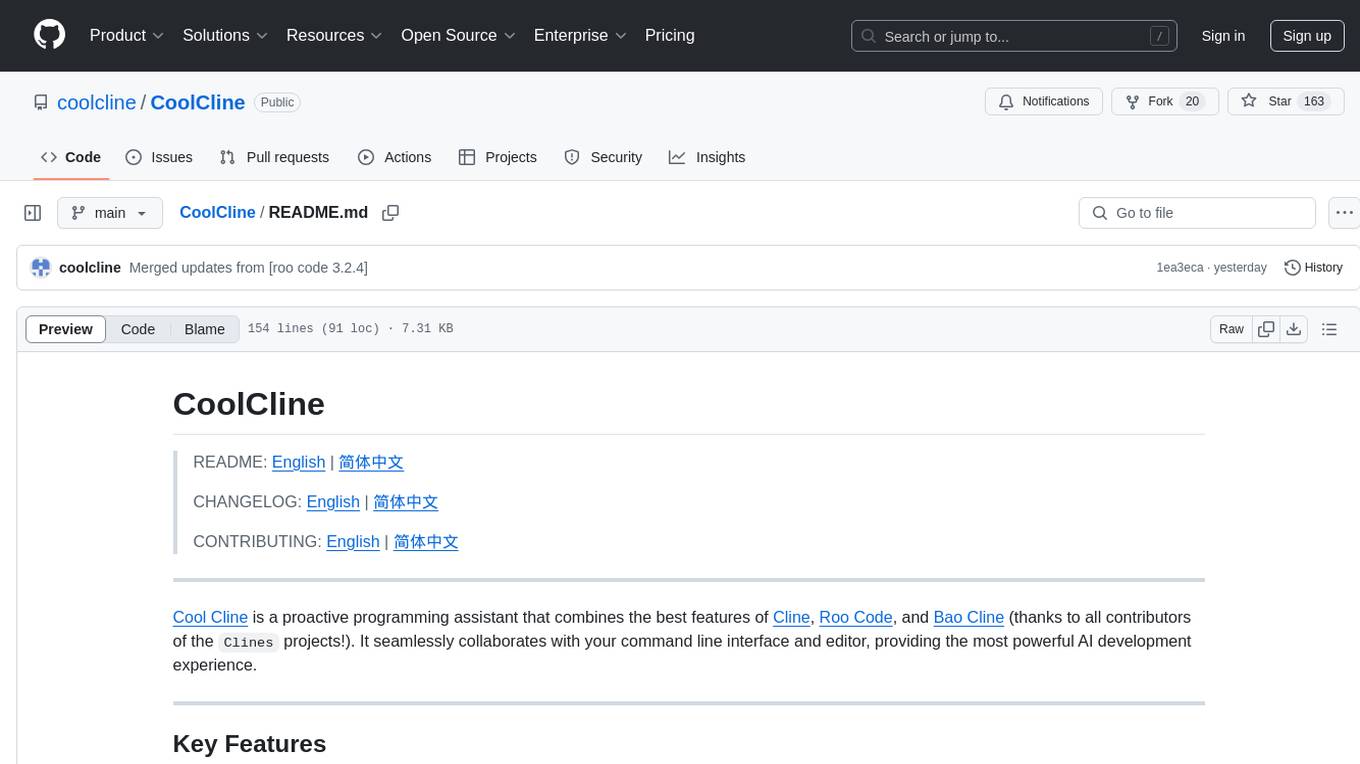Open the Pull requests tab
This screenshot has height=764, width=1360.
tap(274, 157)
